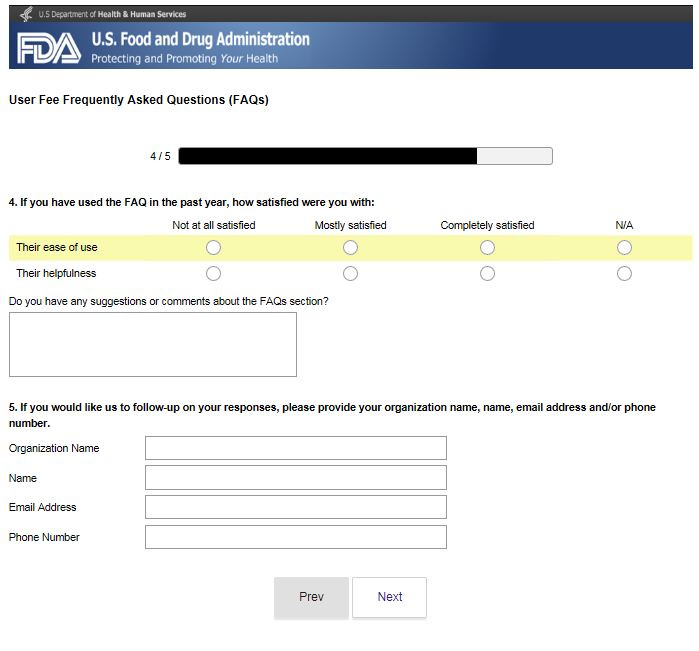Screen dimensions: 699x651
Task: Select 'Not at all satisfied' for ease of use
Action: point(213,248)
